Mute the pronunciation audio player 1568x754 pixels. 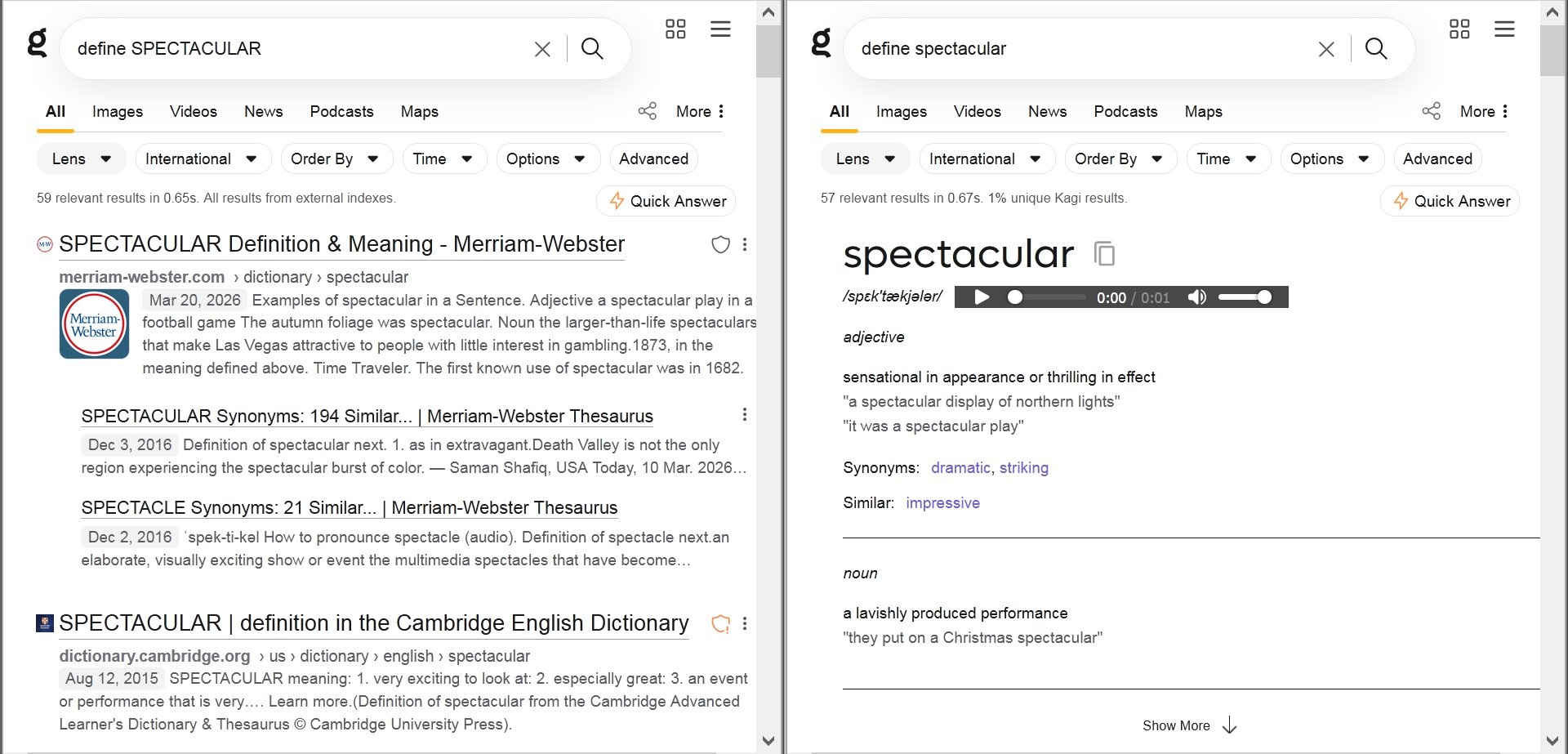[1197, 297]
